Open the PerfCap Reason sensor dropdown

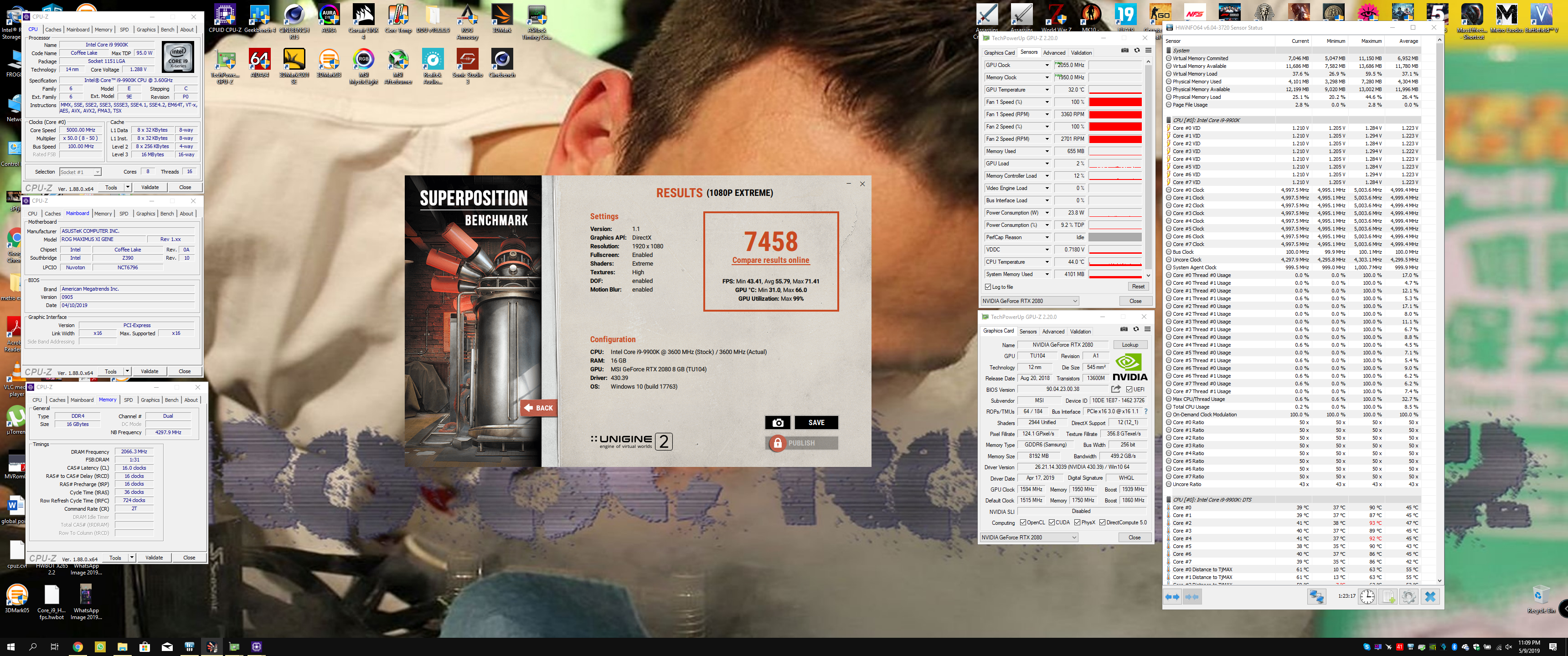click(x=1047, y=237)
